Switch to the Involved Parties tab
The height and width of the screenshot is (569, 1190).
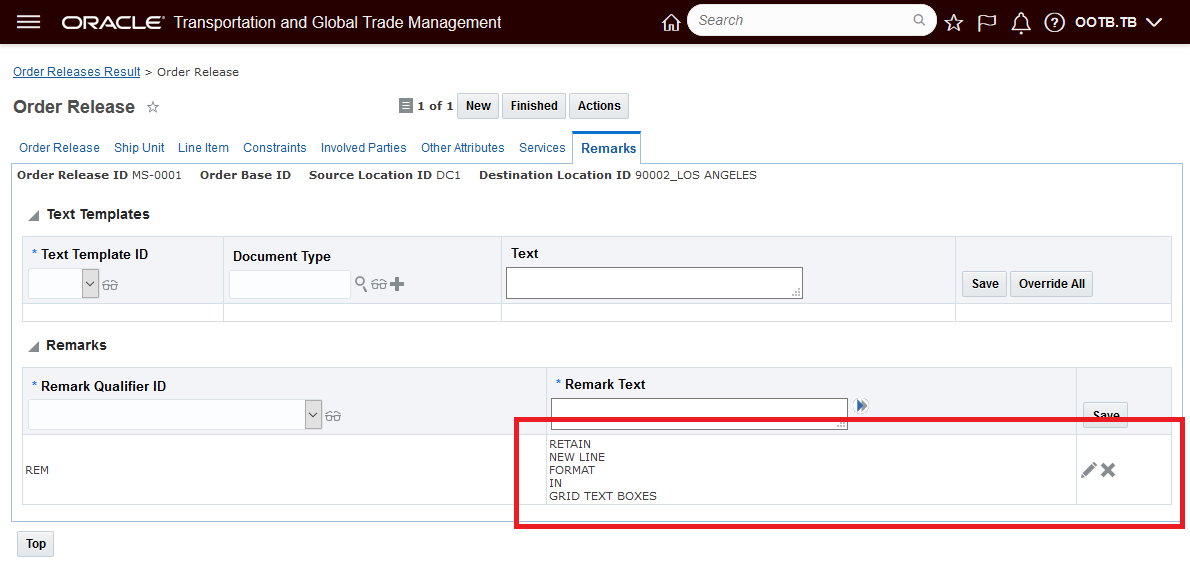point(363,148)
